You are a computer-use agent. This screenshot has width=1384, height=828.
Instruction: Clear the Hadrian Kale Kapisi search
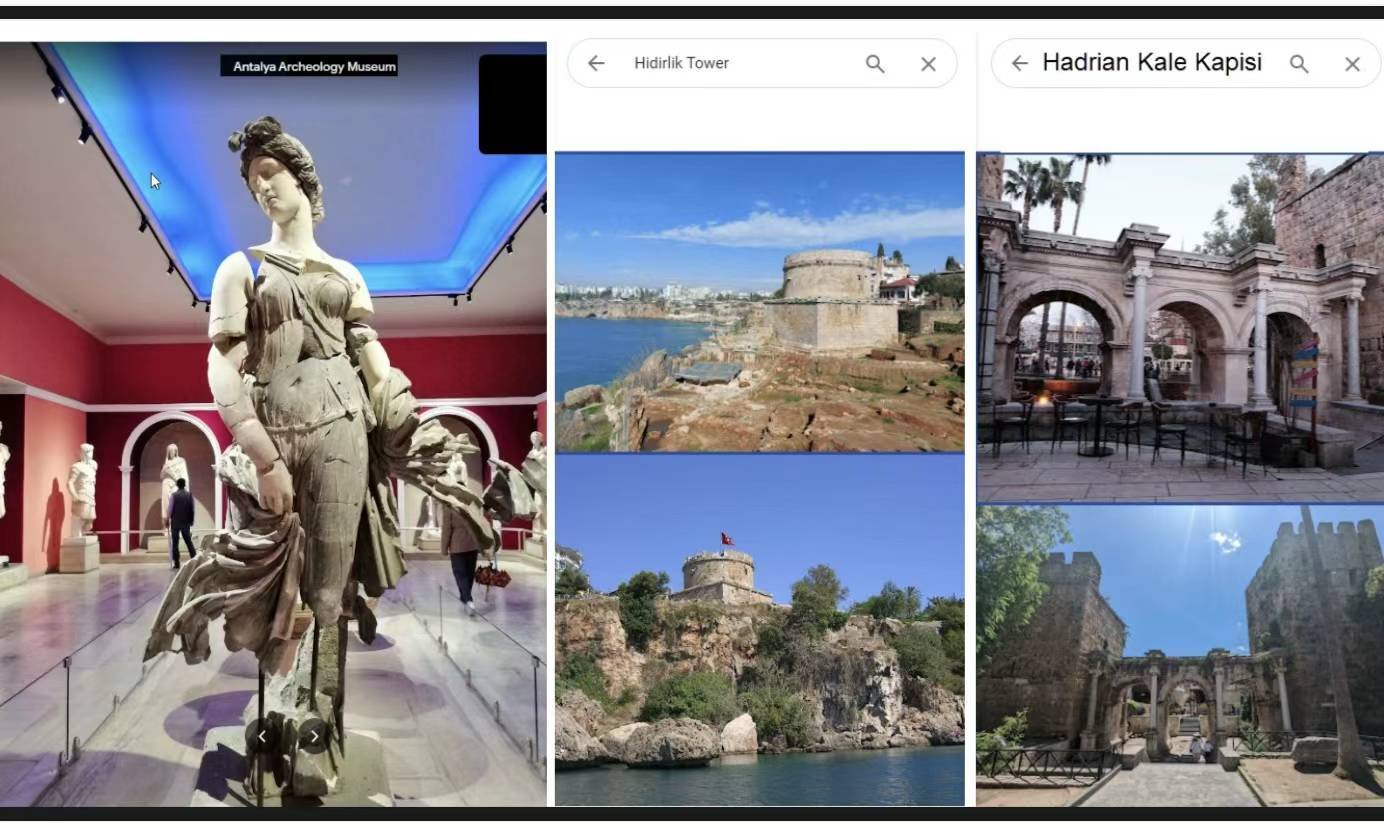pos(1352,64)
